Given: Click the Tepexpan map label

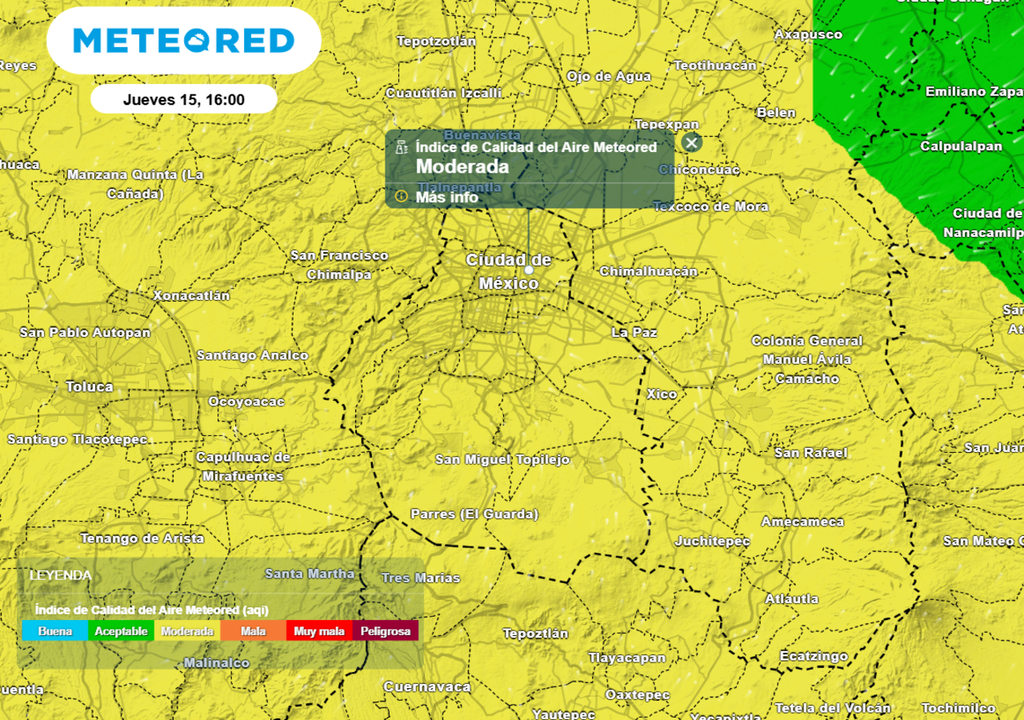Looking at the screenshot, I should [667, 124].
